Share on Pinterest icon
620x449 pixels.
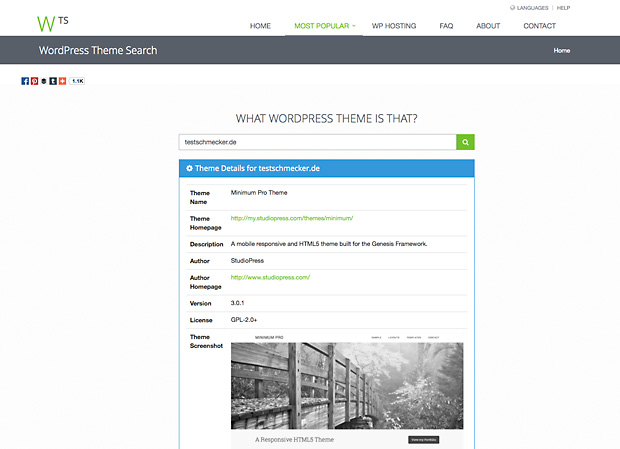[34, 81]
